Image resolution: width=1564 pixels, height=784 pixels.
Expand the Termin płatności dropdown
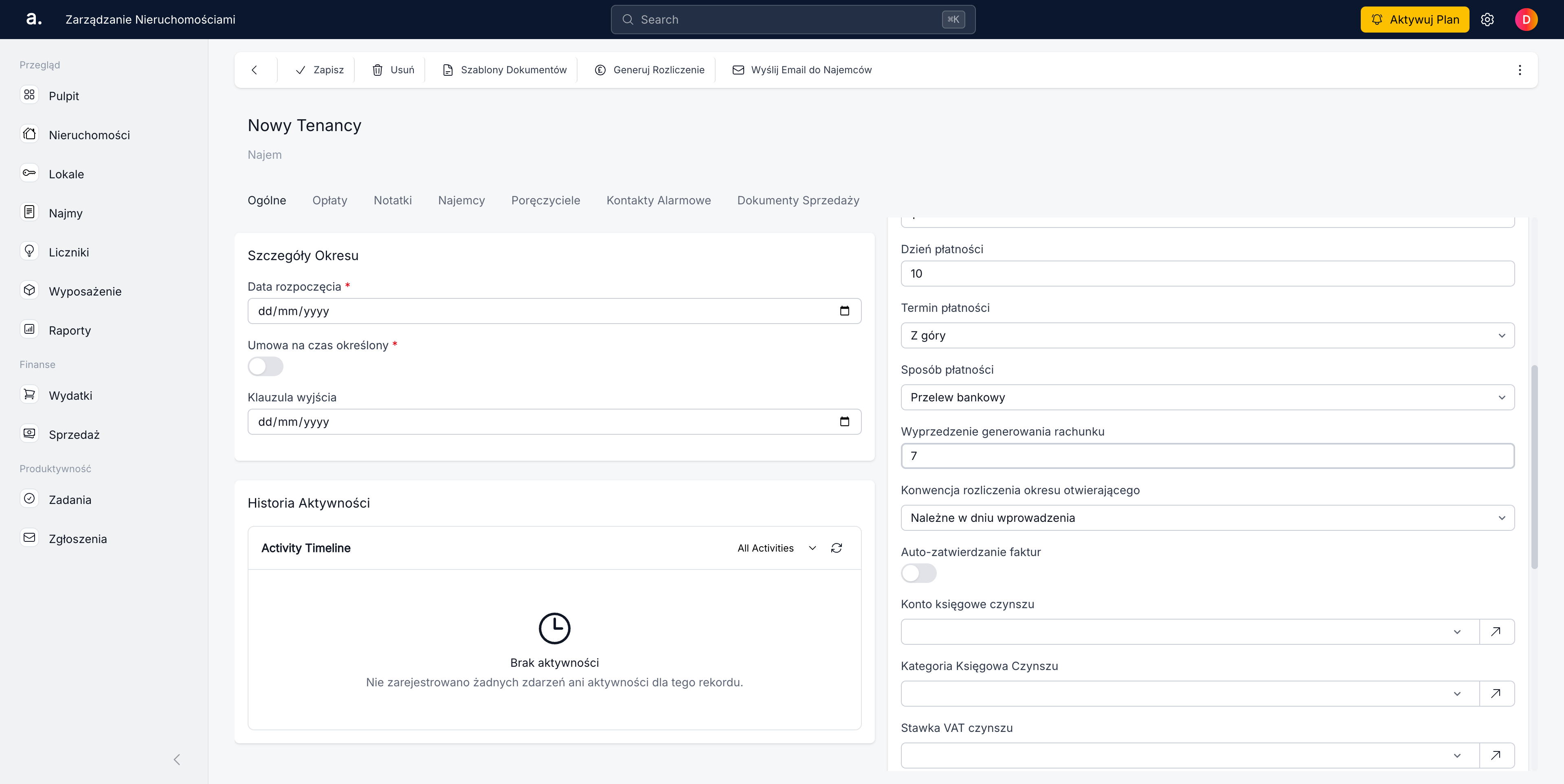pos(1207,335)
